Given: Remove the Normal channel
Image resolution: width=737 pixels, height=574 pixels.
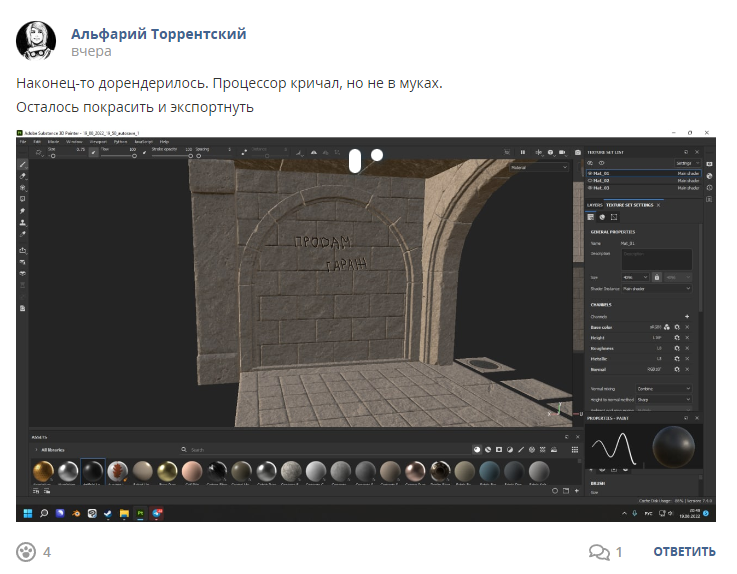Looking at the screenshot, I should point(687,370).
